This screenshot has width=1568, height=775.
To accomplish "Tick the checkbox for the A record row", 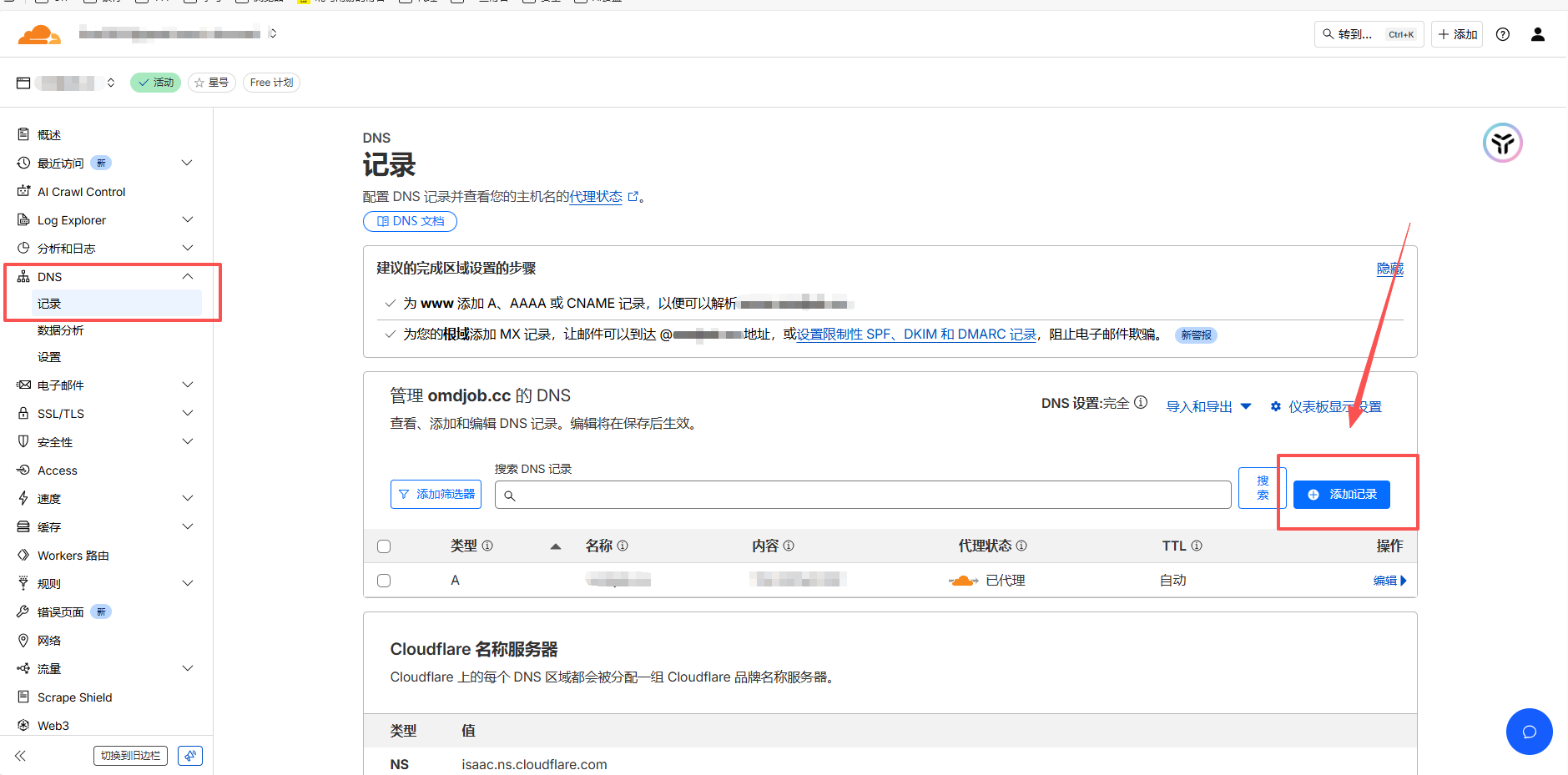I will point(384,581).
